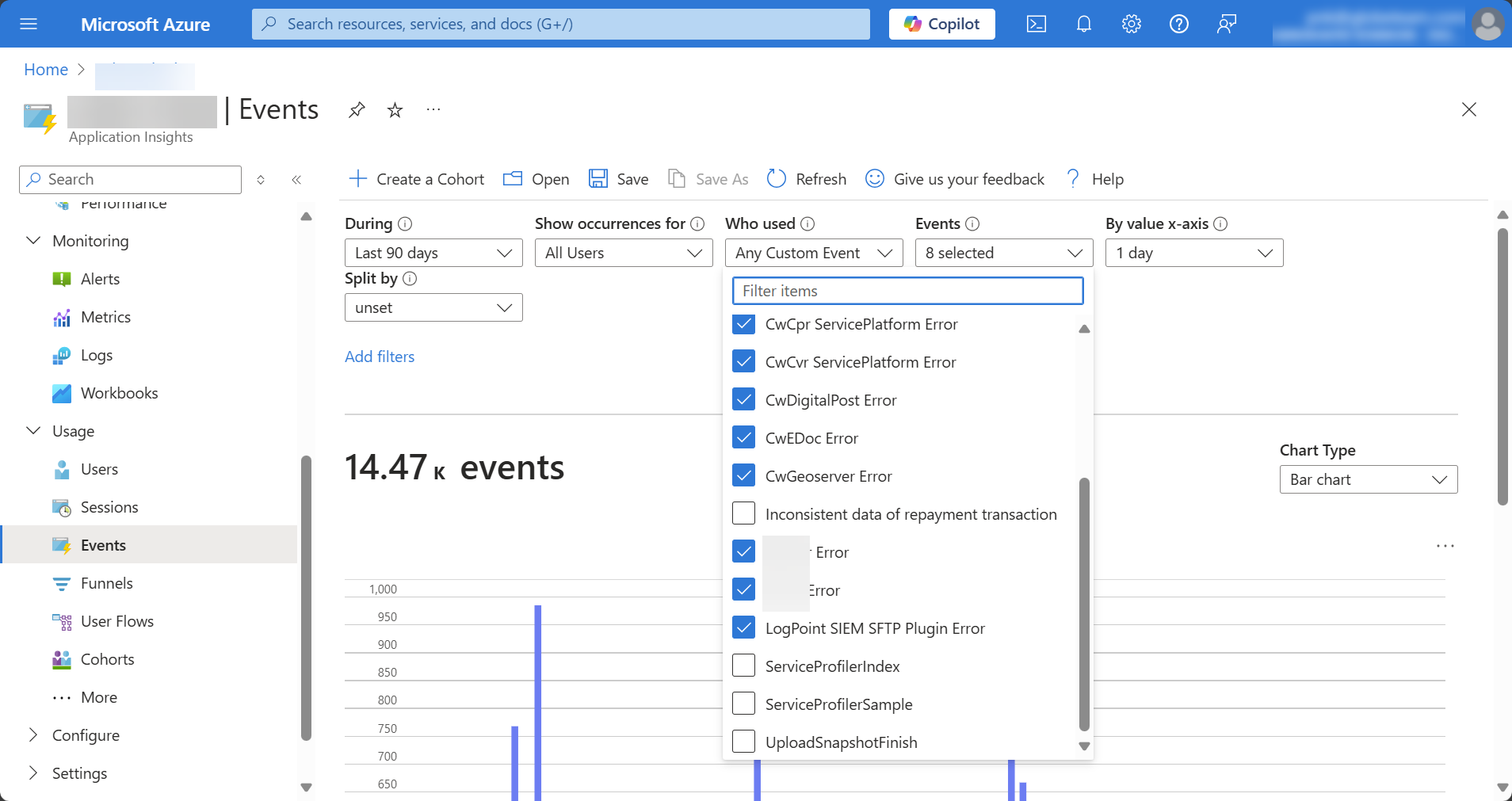Collapse the left sidebar with the double chevron
Image resolution: width=1512 pixels, height=801 pixels.
[x=296, y=180]
